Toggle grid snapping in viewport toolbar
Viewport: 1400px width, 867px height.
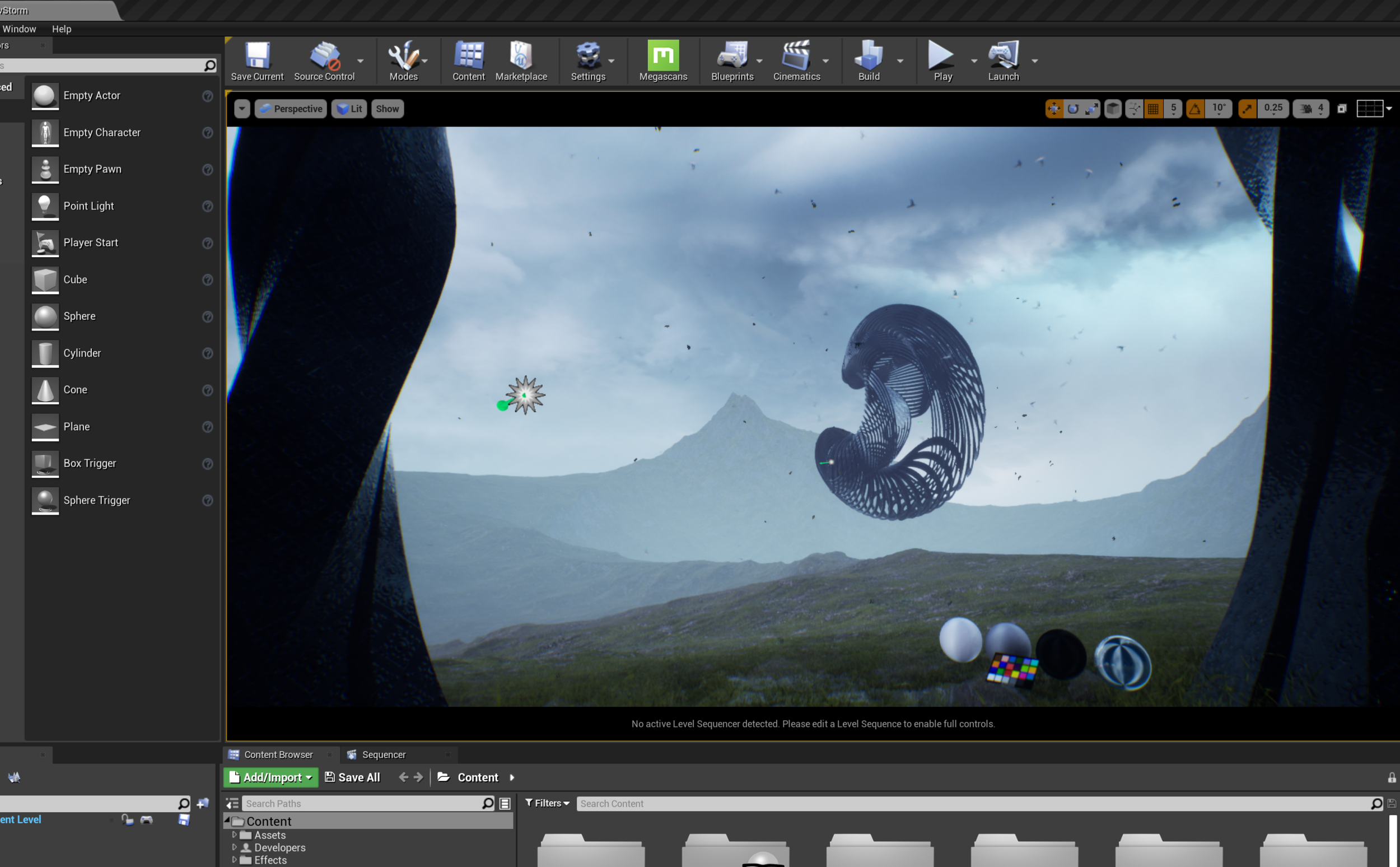[1154, 109]
